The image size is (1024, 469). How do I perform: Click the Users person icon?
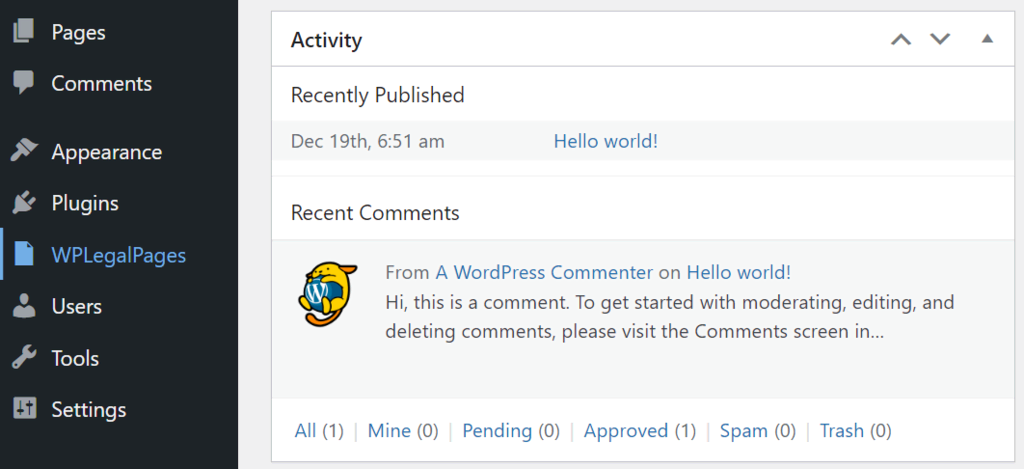click(x=23, y=306)
